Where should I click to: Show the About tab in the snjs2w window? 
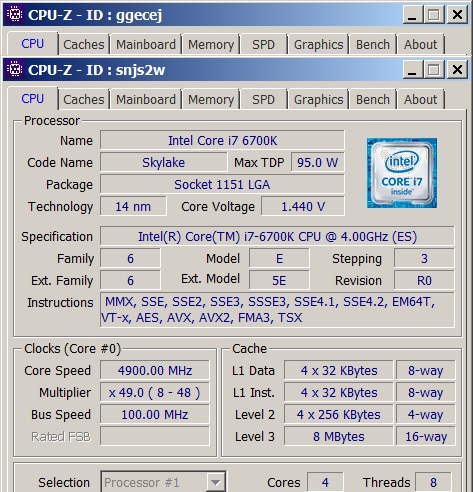point(421,99)
